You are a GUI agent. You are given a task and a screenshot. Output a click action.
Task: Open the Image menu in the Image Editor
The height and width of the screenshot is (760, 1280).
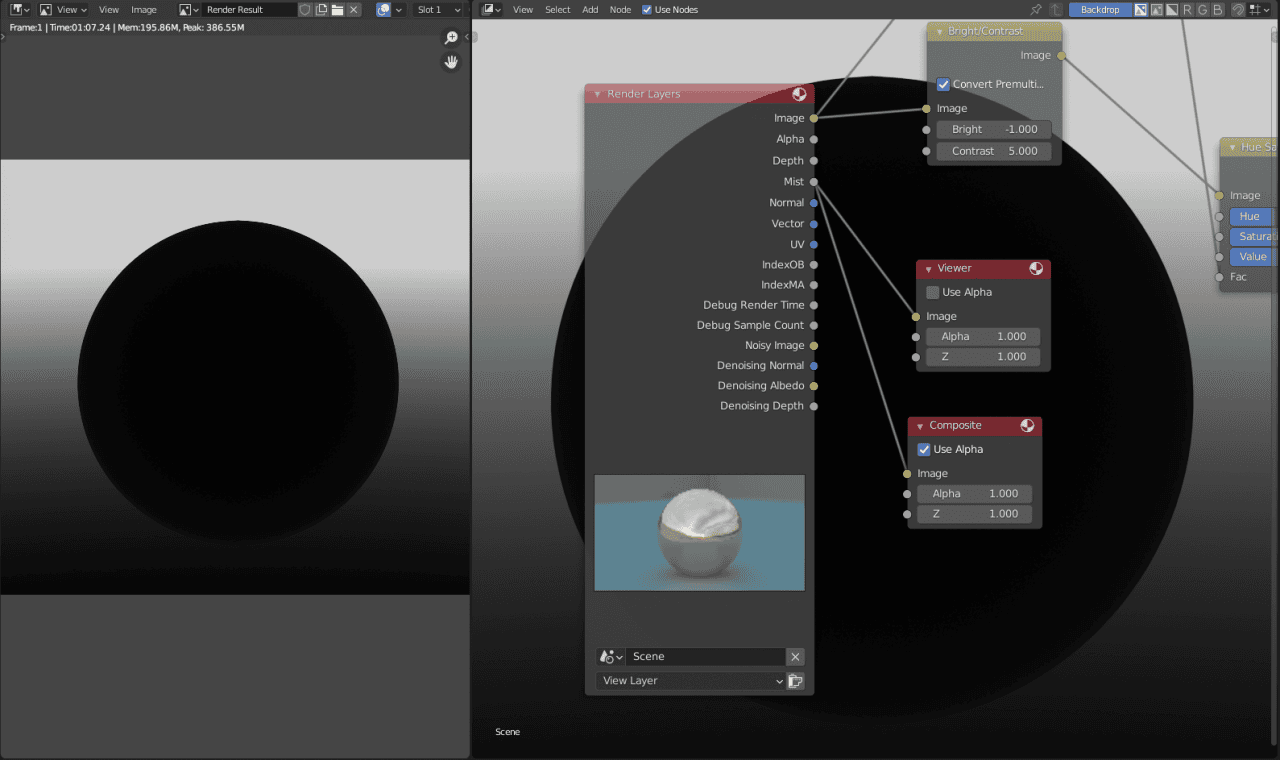click(144, 9)
